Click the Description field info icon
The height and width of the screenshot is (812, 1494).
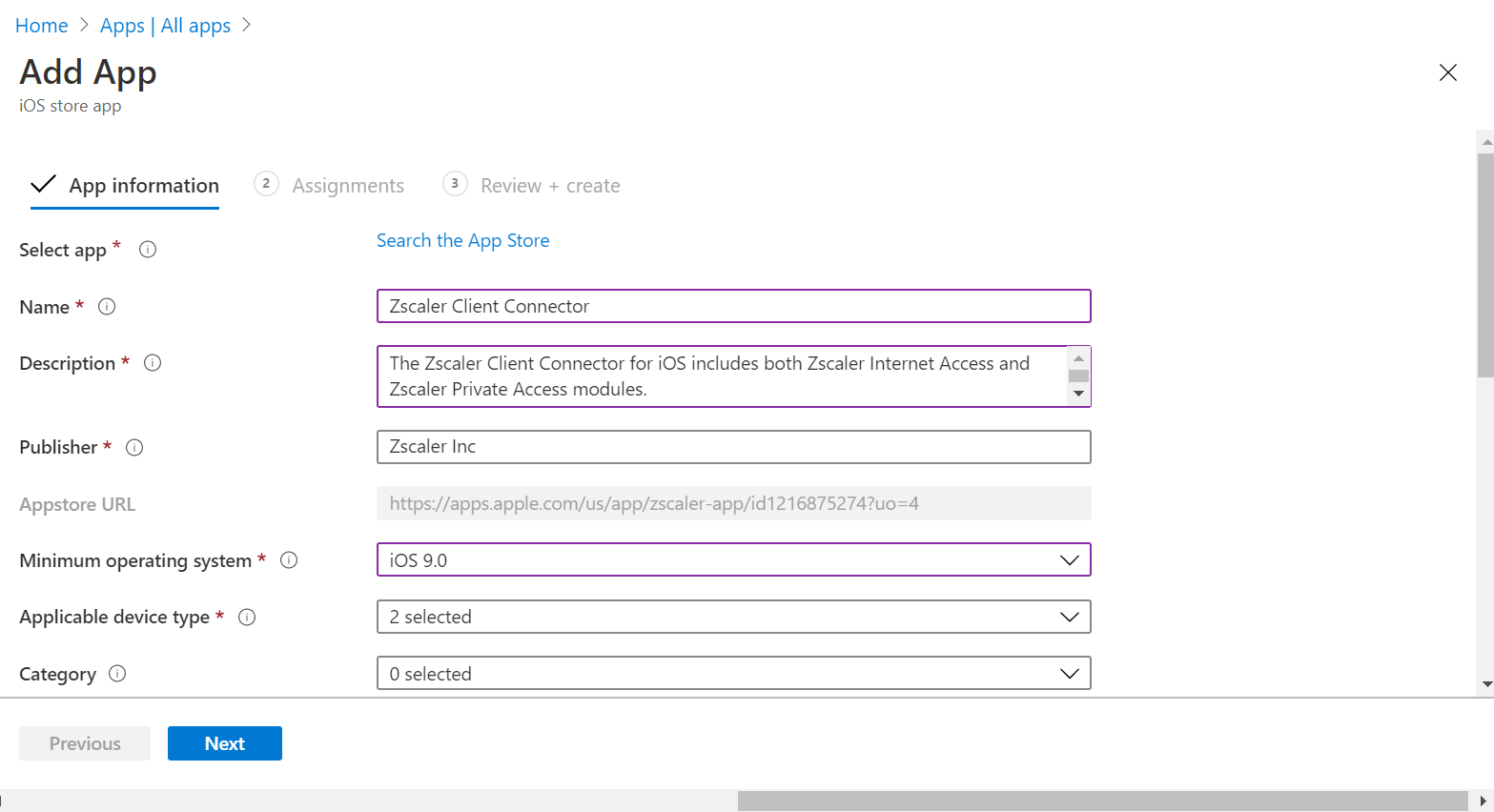[152, 362]
